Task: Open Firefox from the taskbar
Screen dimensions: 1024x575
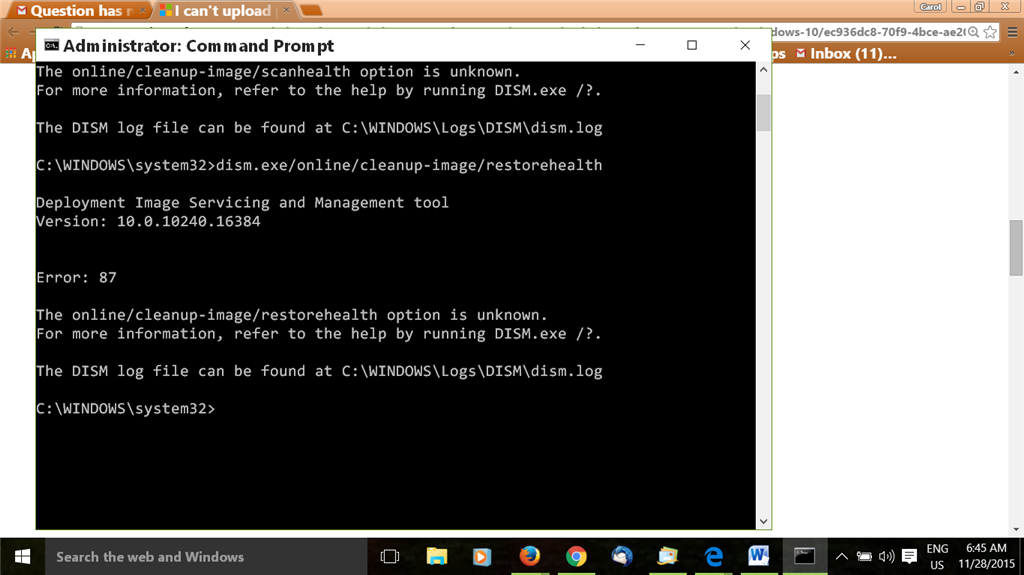Action: [530, 557]
